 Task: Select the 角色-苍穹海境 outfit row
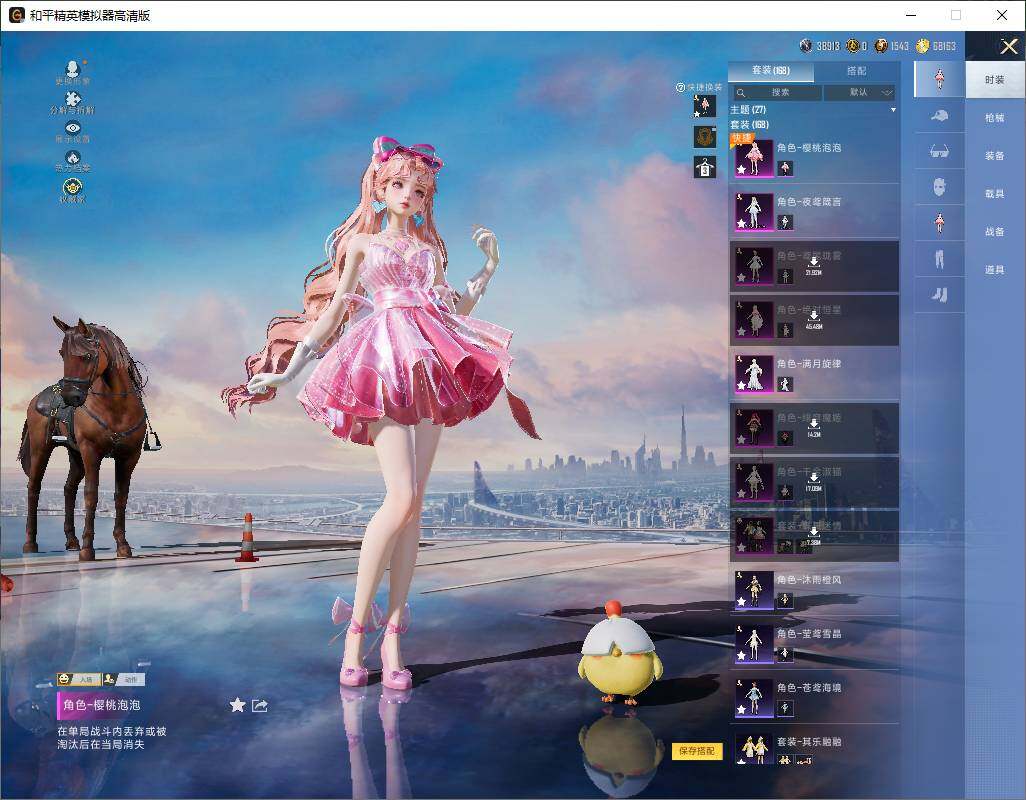click(x=813, y=697)
